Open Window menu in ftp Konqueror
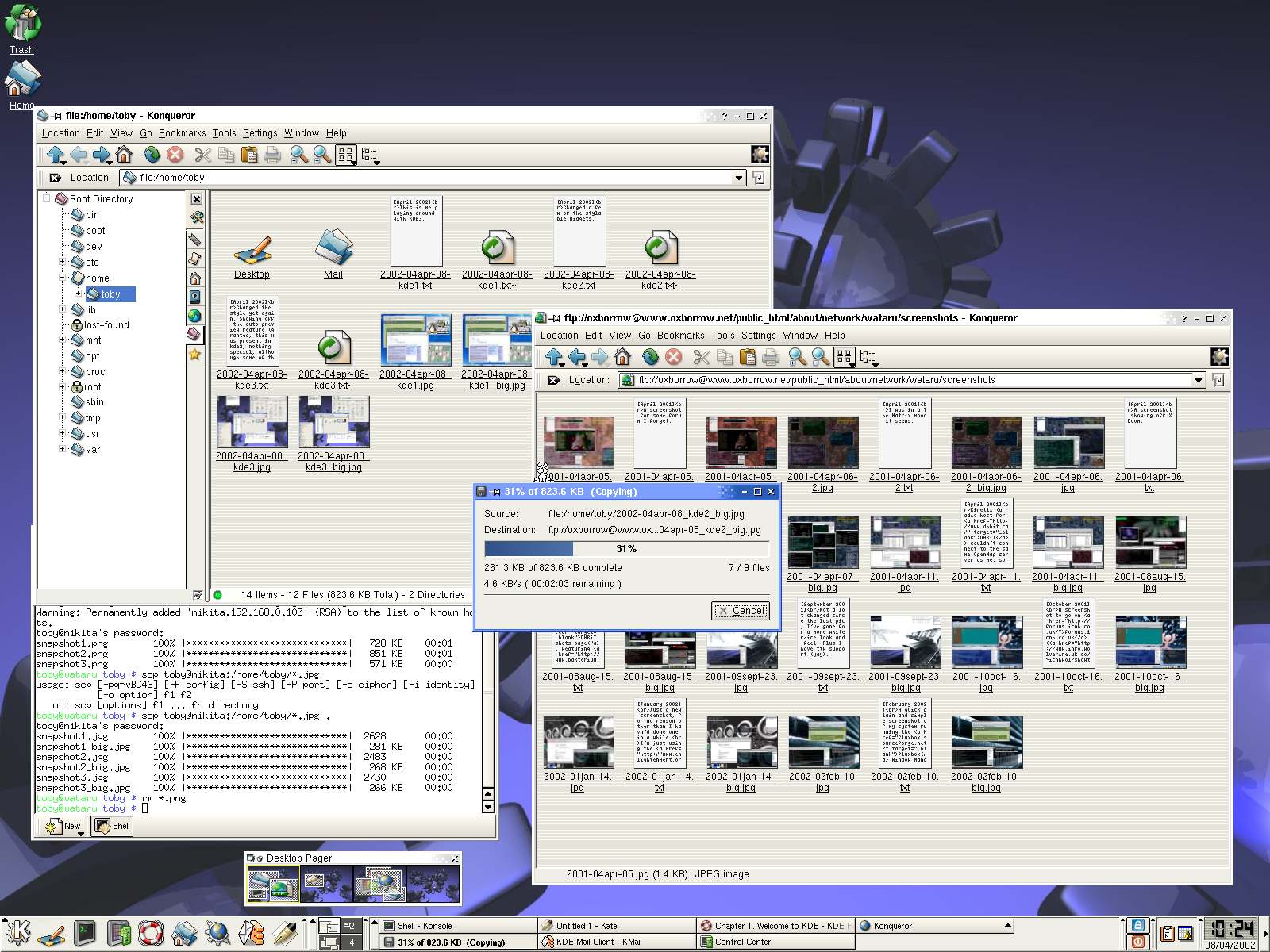 [x=799, y=336]
